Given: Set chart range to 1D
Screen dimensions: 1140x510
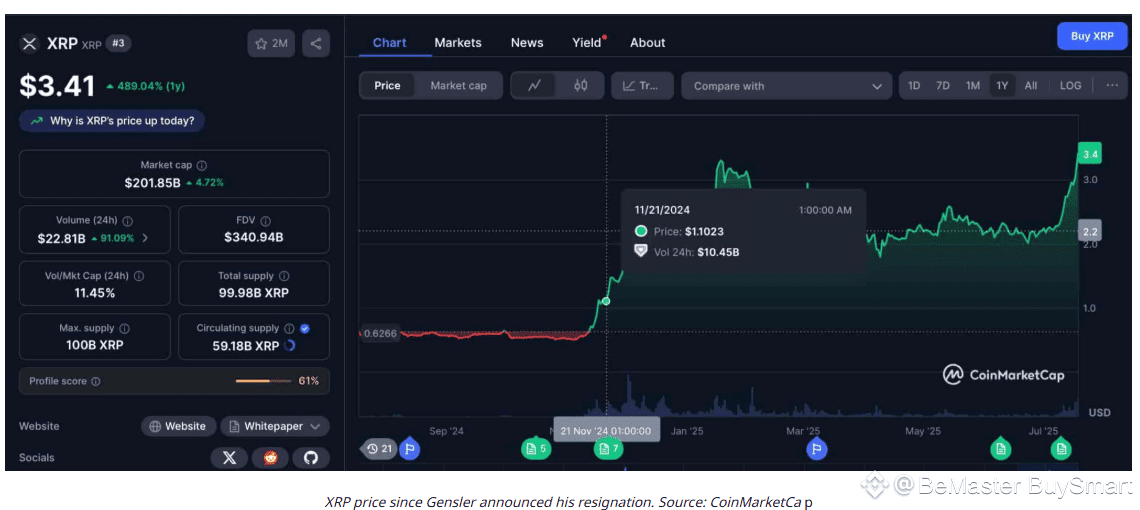Looking at the screenshot, I should click(x=914, y=86).
